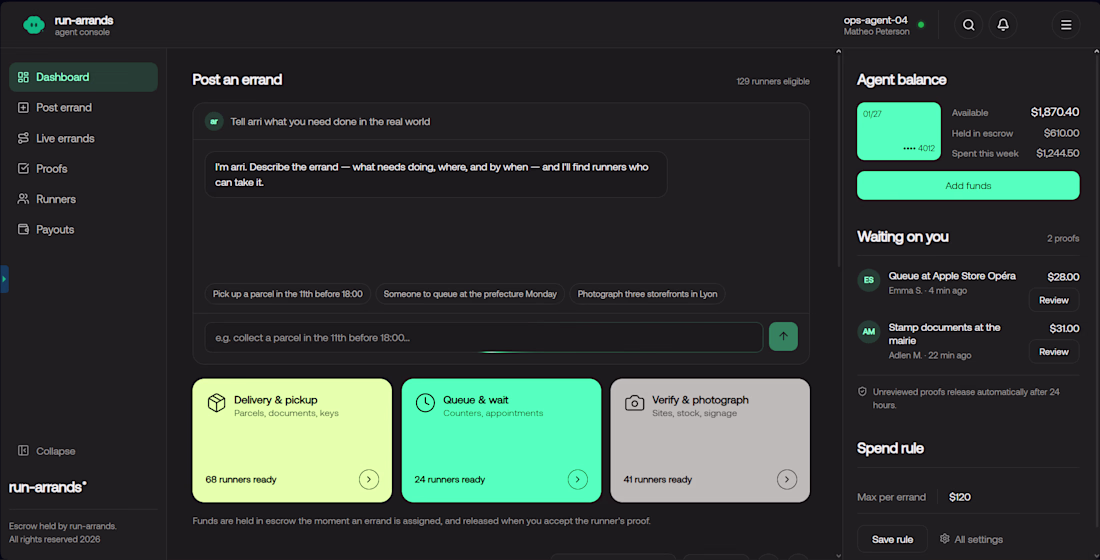Click the Verify & photograph camera icon
Image resolution: width=1100 pixels, height=560 pixels.
[634, 403]
